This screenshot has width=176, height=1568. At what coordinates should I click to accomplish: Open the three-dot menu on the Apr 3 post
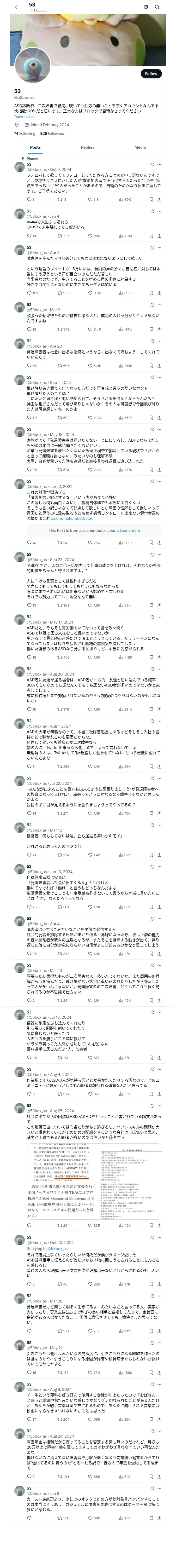point(160,247)
